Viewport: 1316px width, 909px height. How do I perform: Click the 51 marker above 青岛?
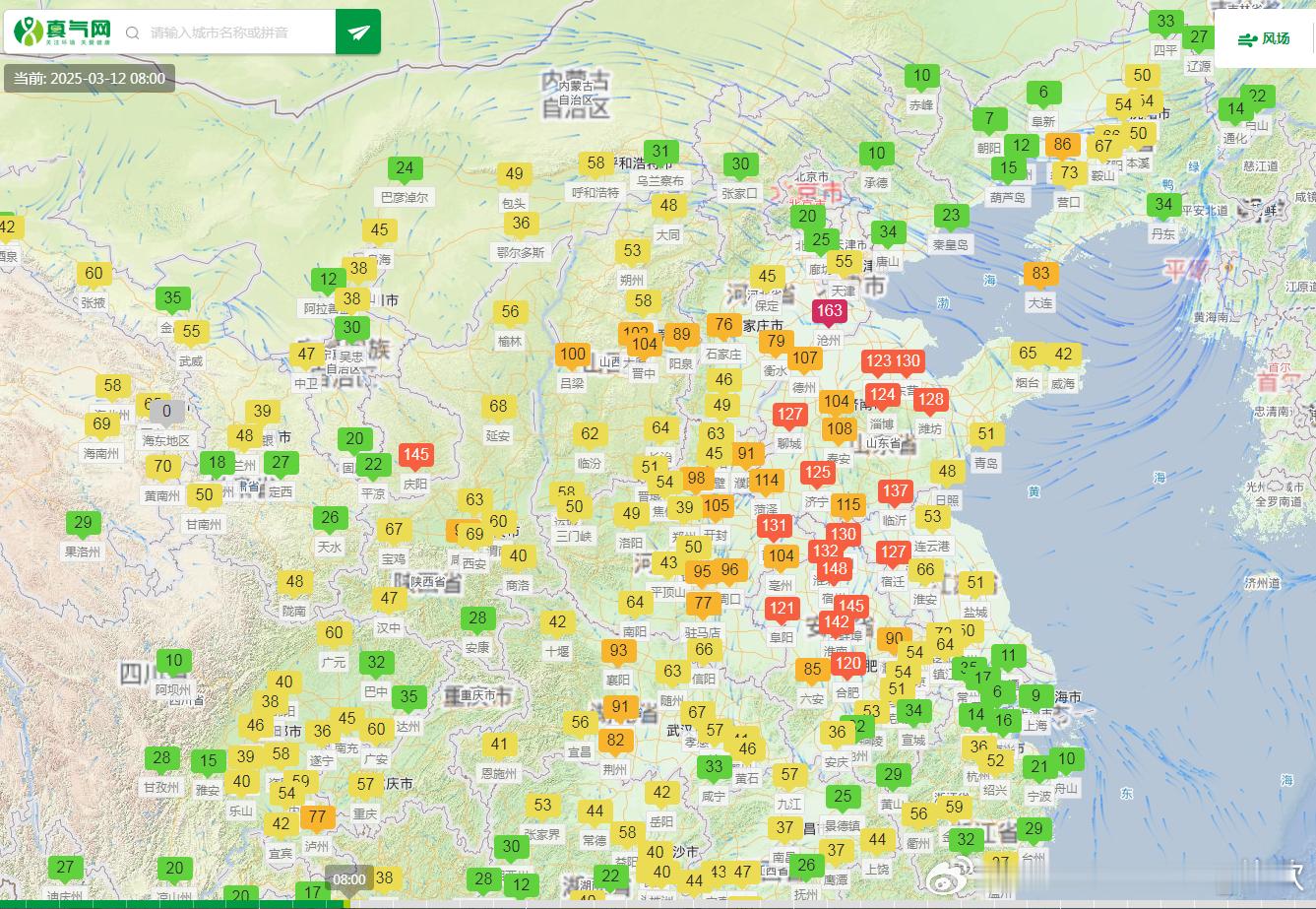click(x=986, y=435)
